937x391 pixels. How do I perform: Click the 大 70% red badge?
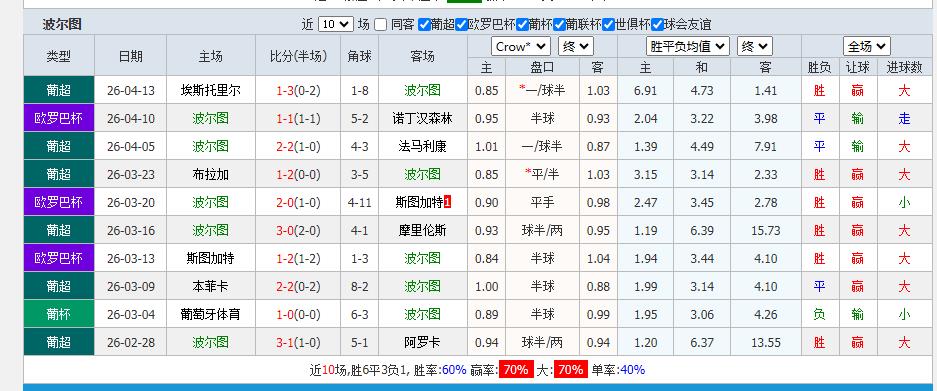click(571, 369)
